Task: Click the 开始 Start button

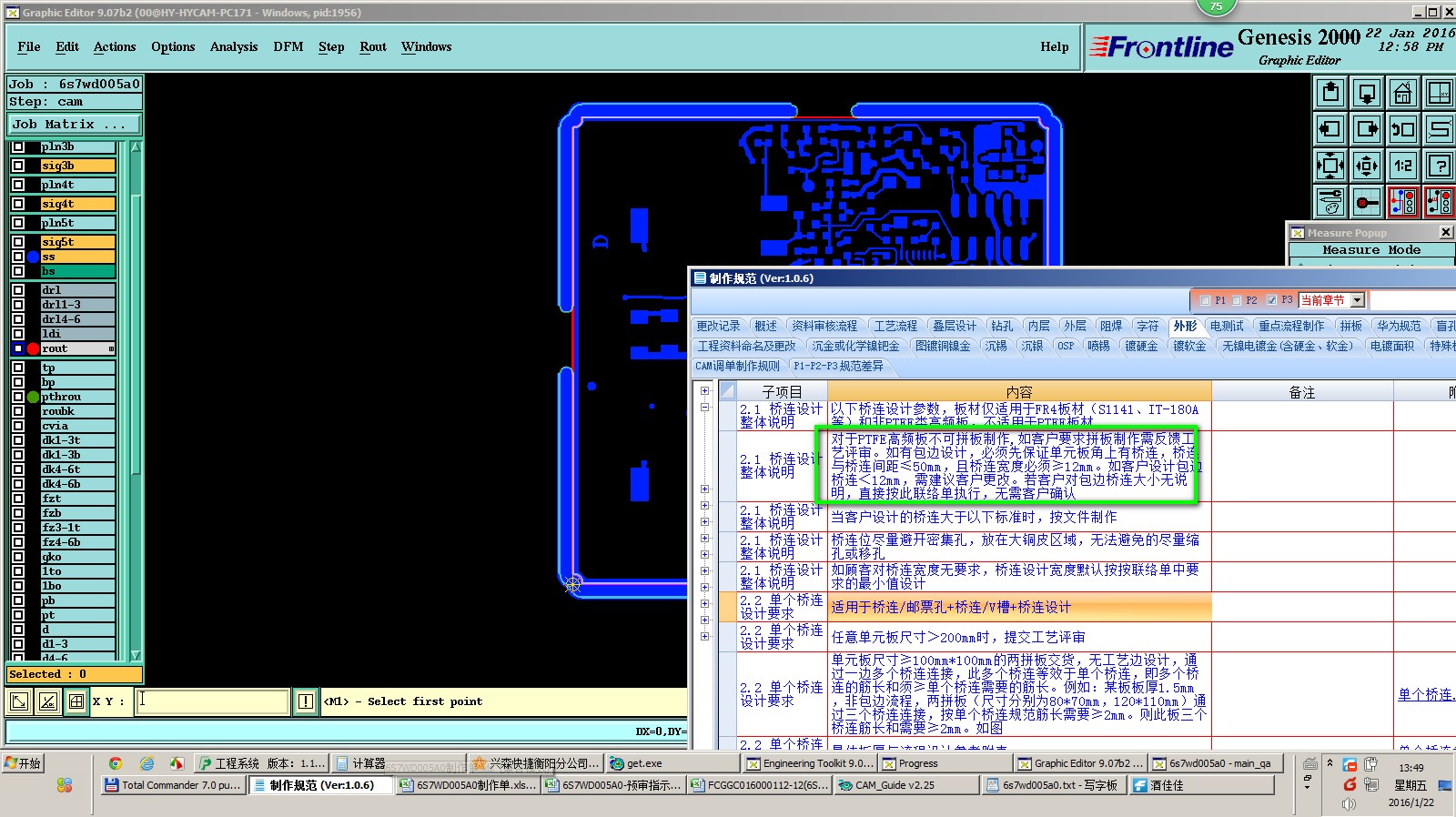Action: pos(23,763)
